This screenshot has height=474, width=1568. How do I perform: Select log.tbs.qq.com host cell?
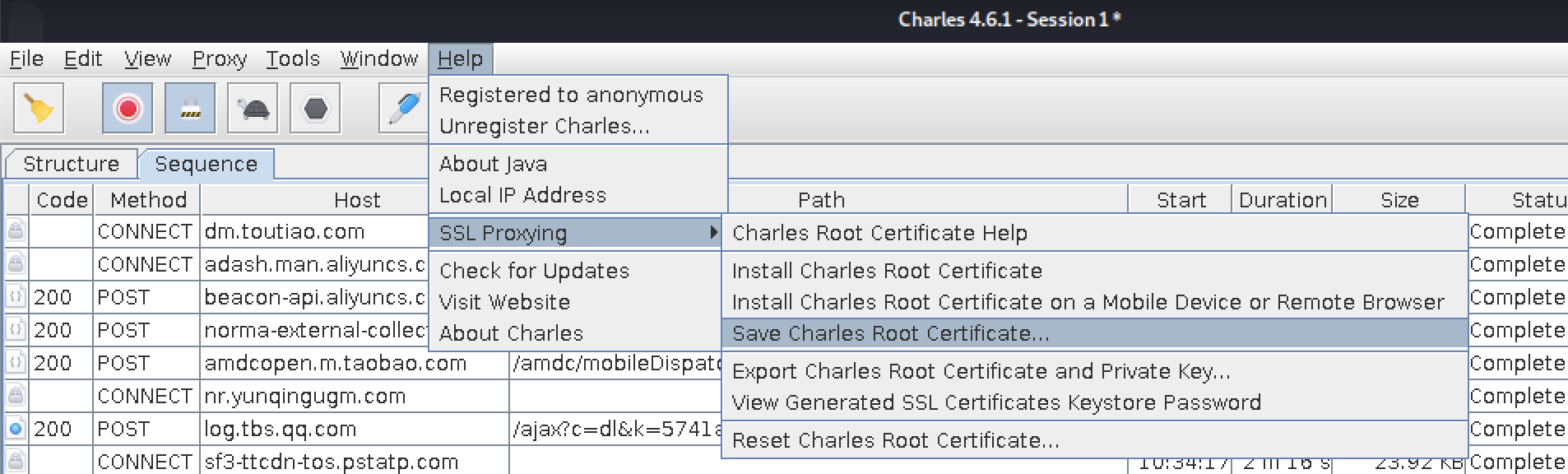pos(355,430)
